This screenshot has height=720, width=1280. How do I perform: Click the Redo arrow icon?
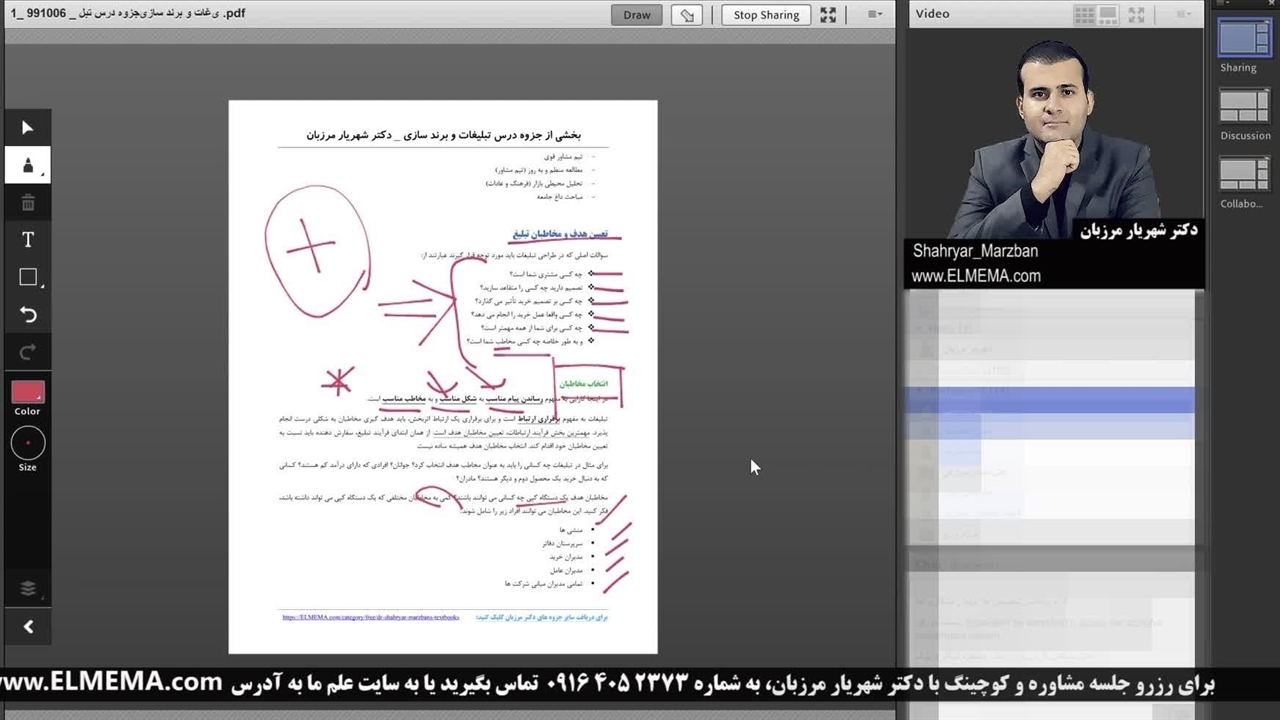(x=28, y=352)
